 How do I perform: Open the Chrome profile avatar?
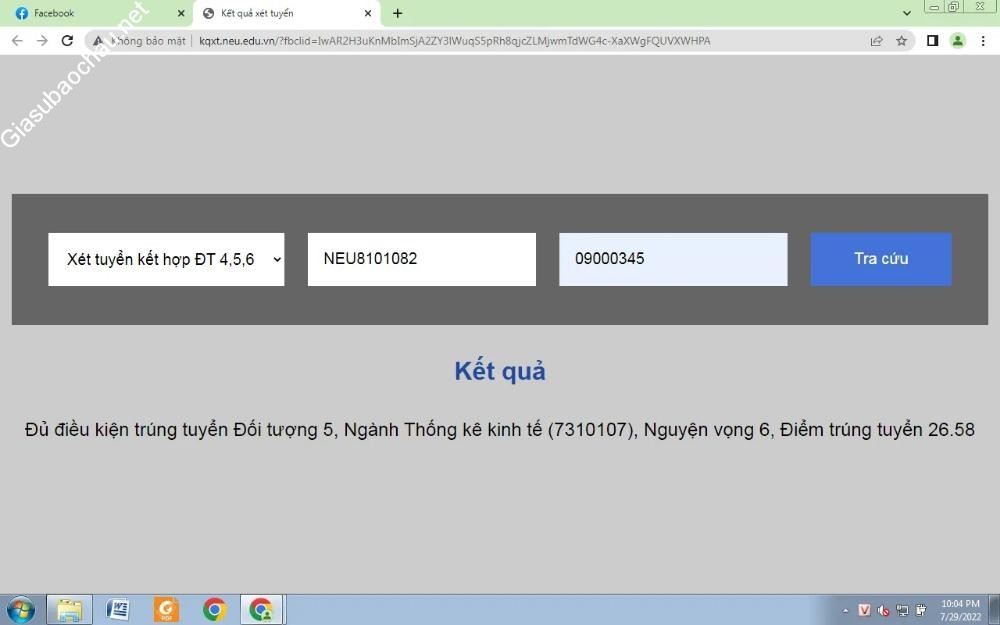tap(957, 41)
